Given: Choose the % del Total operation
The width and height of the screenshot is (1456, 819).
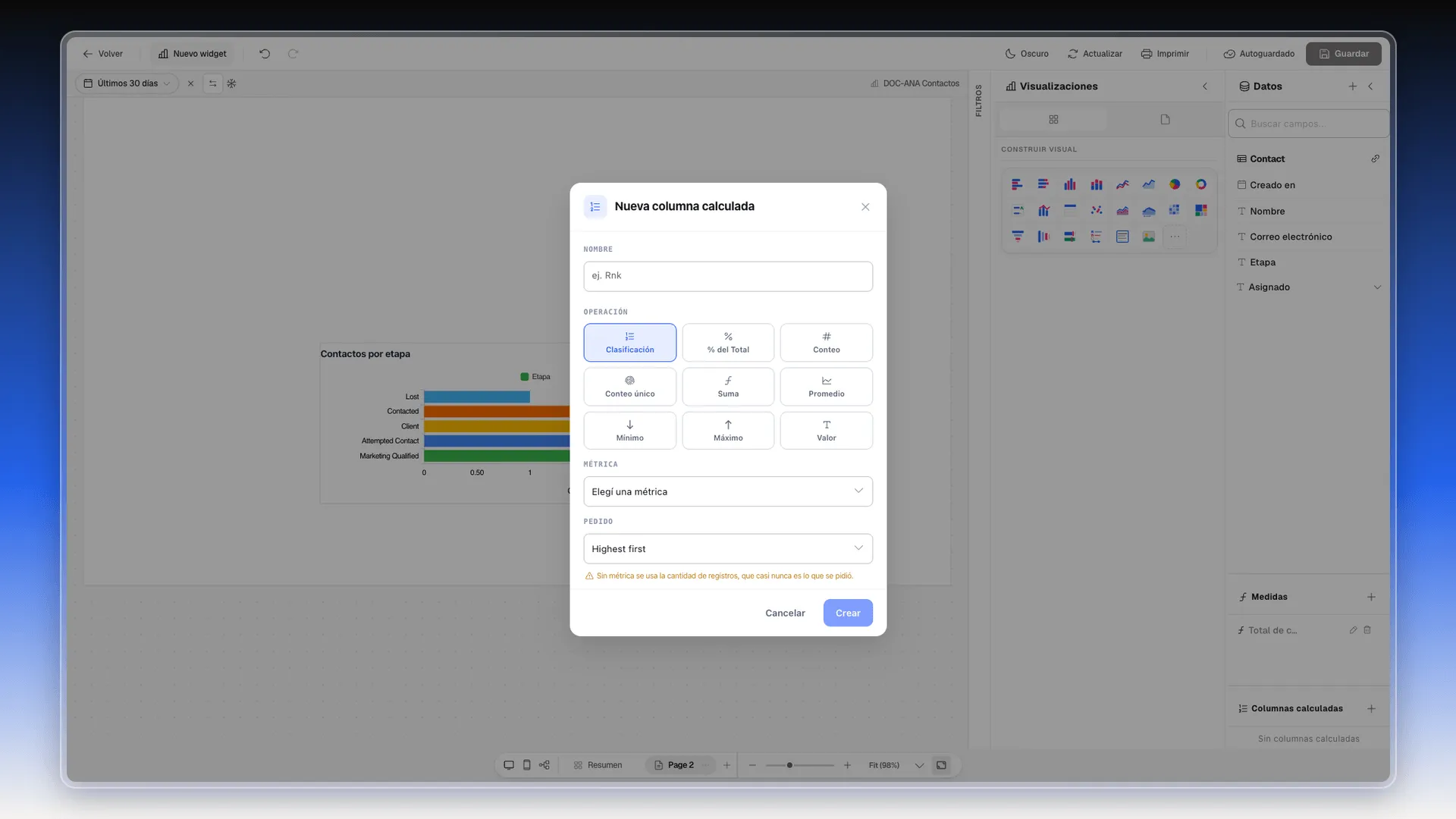Looking at the screenshot, I should pyautogui.click(x=728, y=343).
